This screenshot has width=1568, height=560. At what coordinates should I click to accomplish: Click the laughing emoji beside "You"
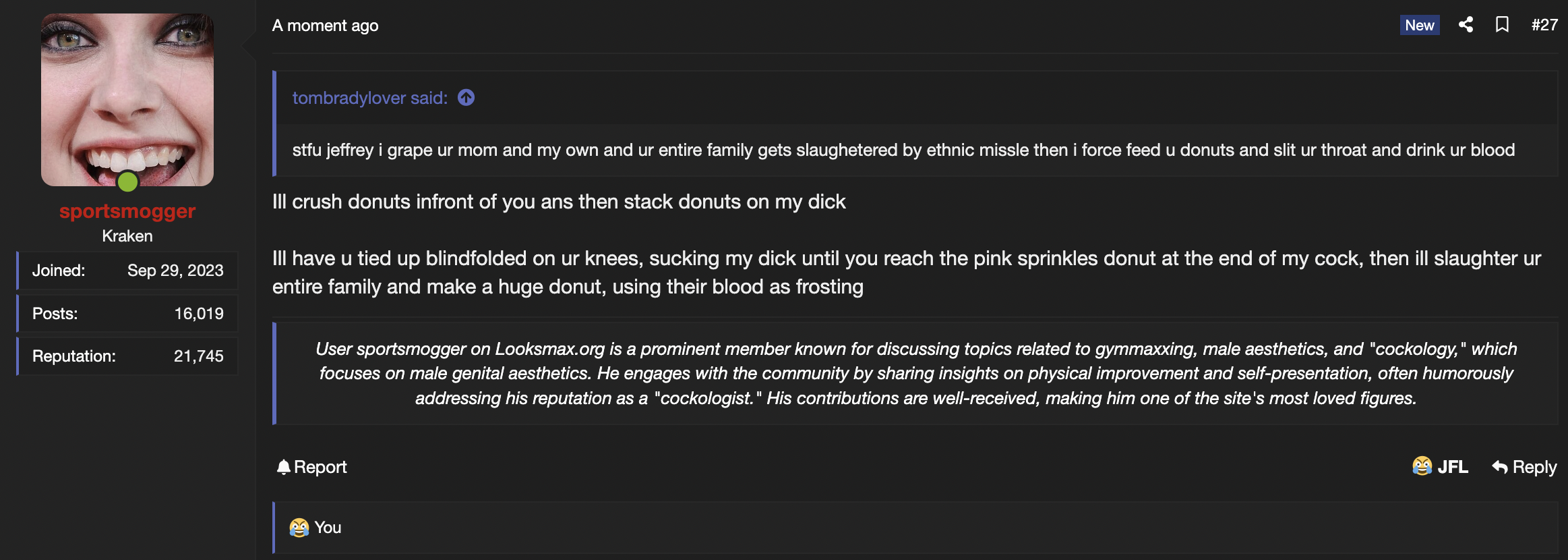click(x=299, y=528)
